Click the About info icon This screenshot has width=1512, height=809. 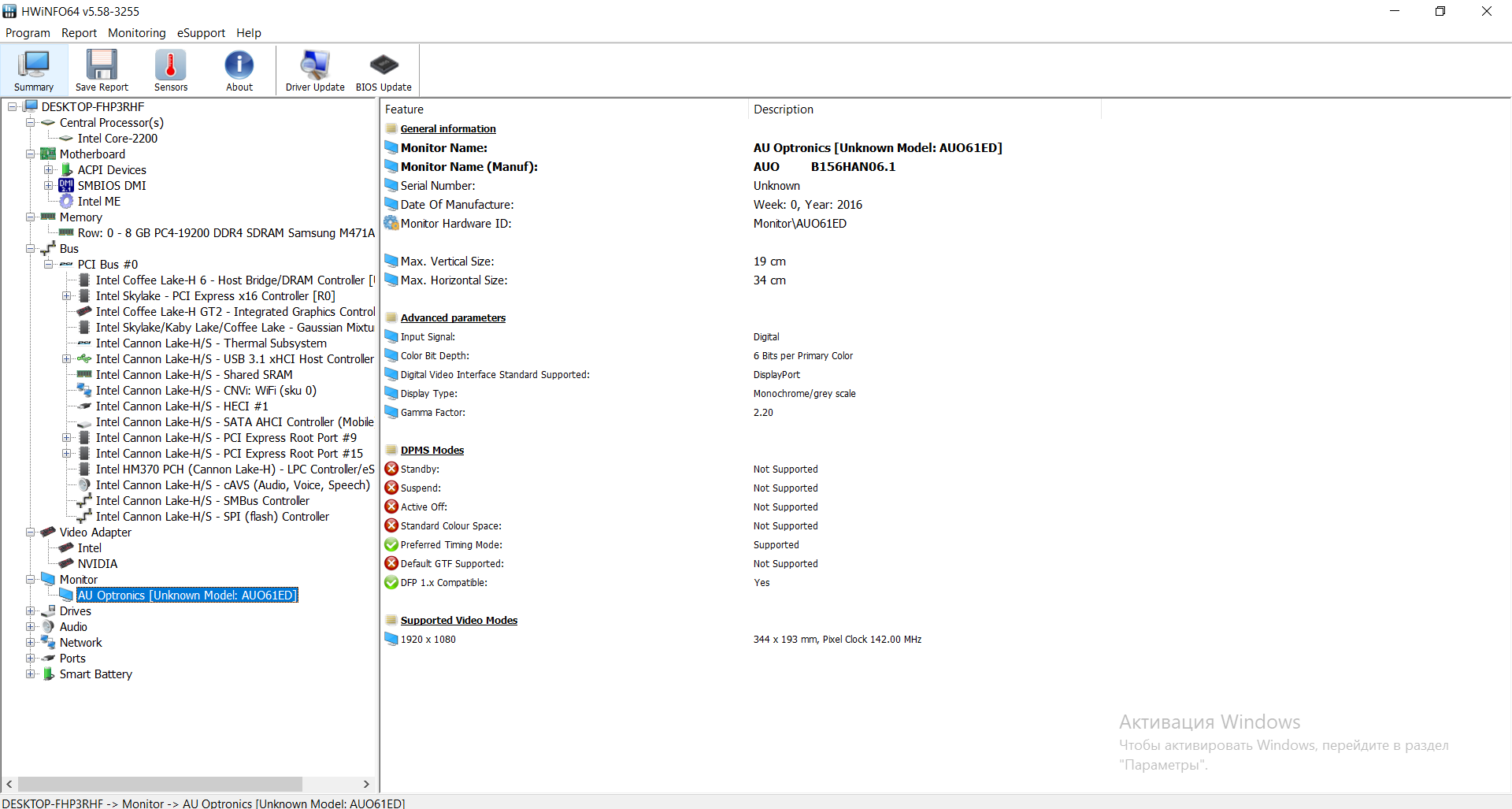239,70
